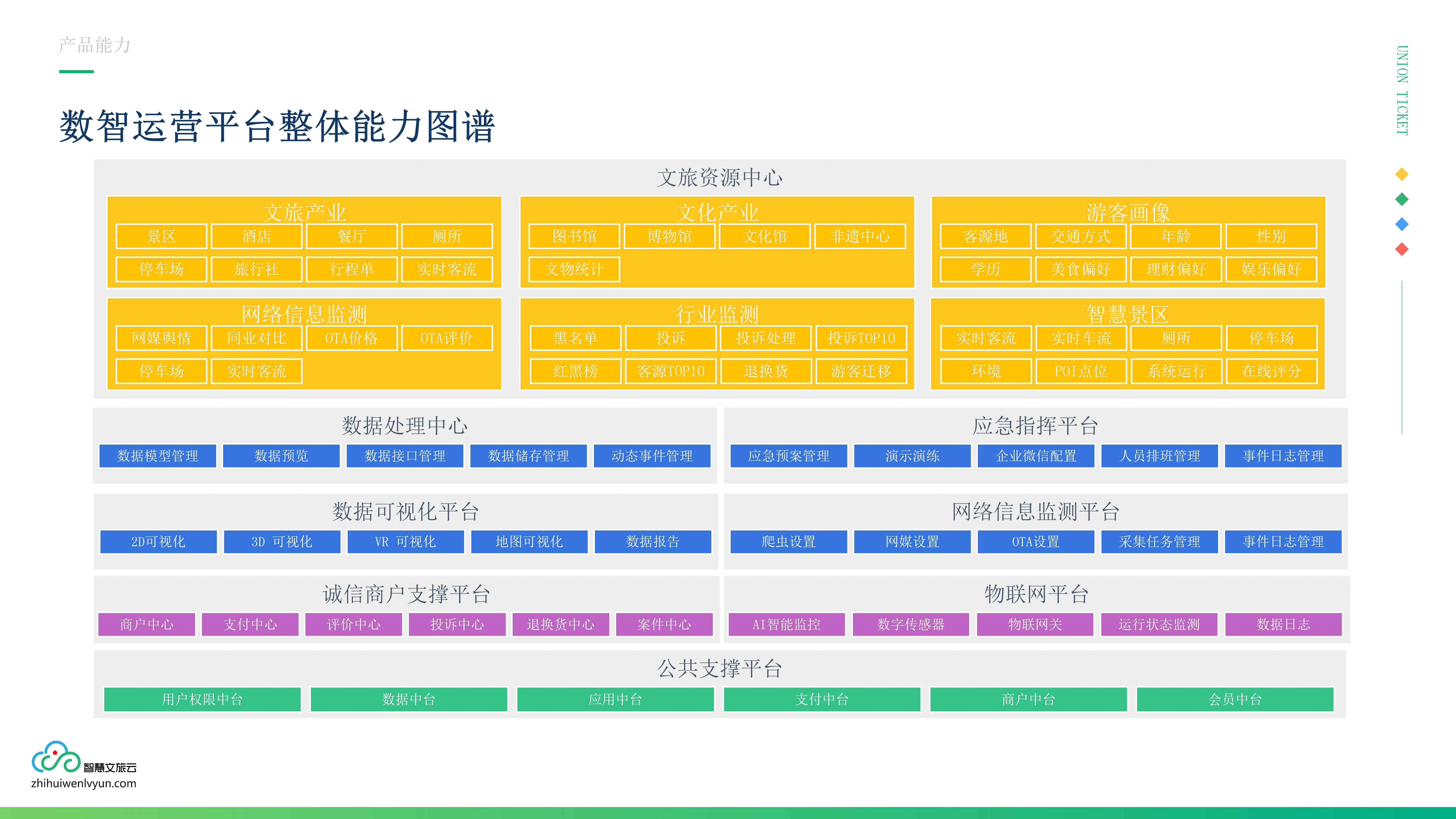
Task: Select the 酒店 box
Action: (x=257, y=236)
